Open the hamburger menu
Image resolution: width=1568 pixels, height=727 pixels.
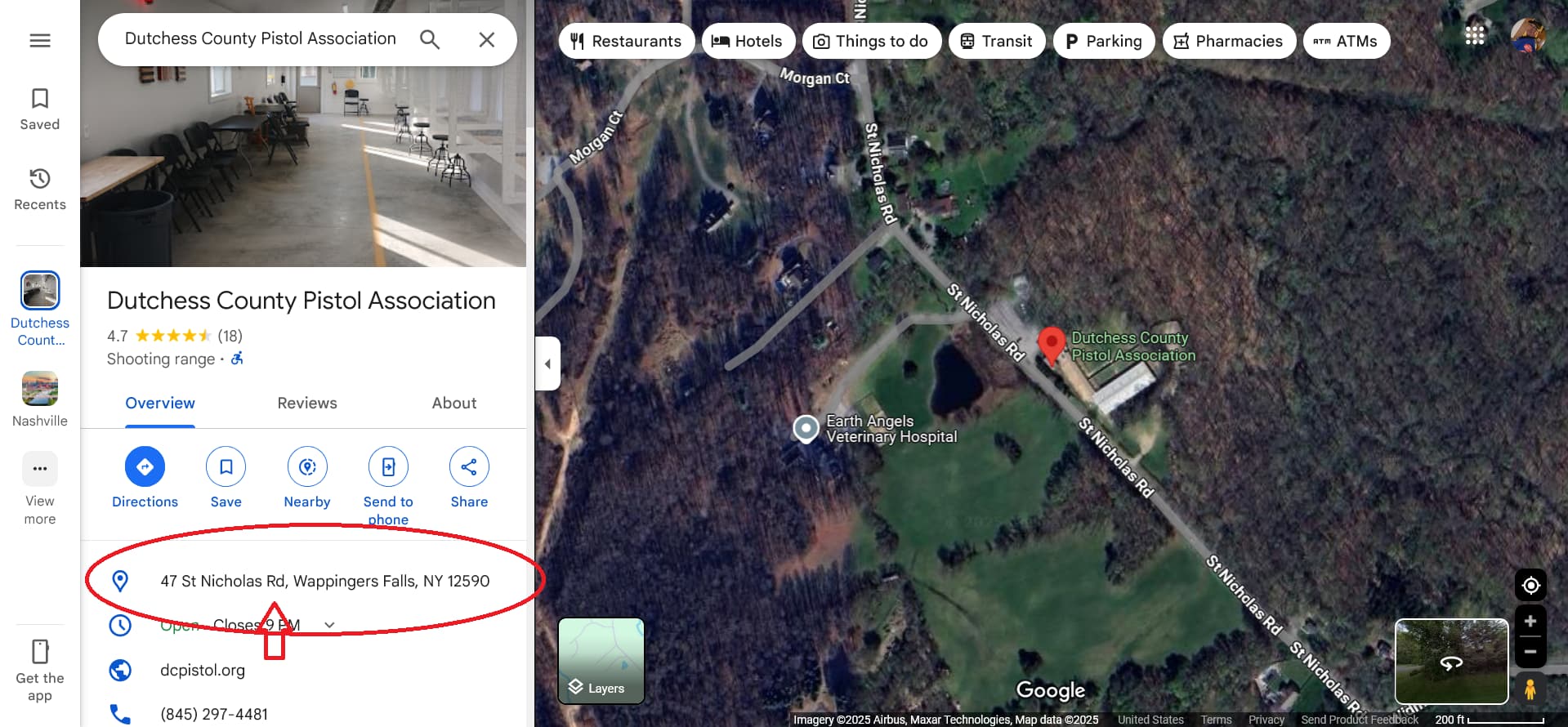tap(40, 40)
